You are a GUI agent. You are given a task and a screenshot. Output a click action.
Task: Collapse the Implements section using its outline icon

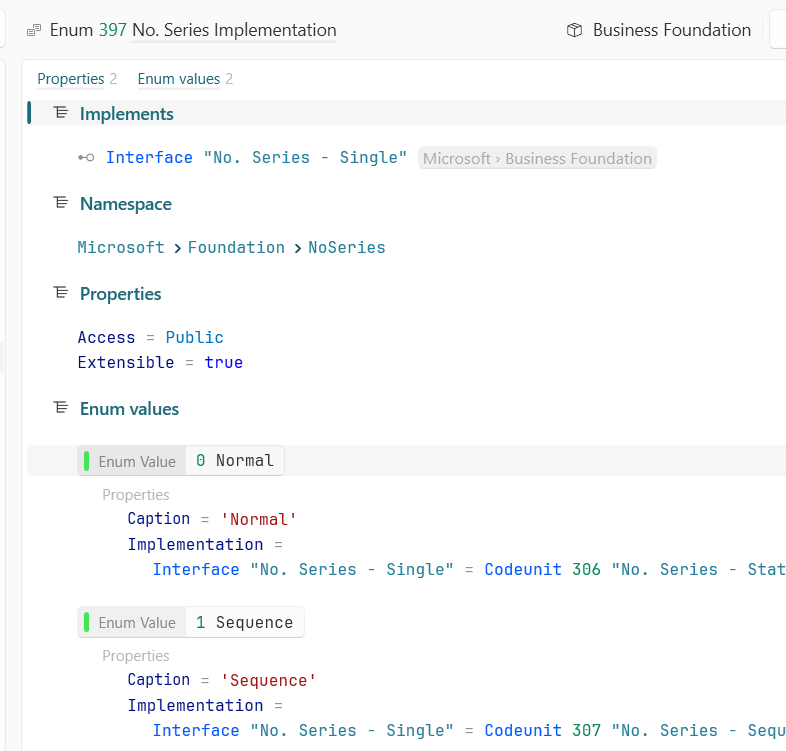(61, 113)
